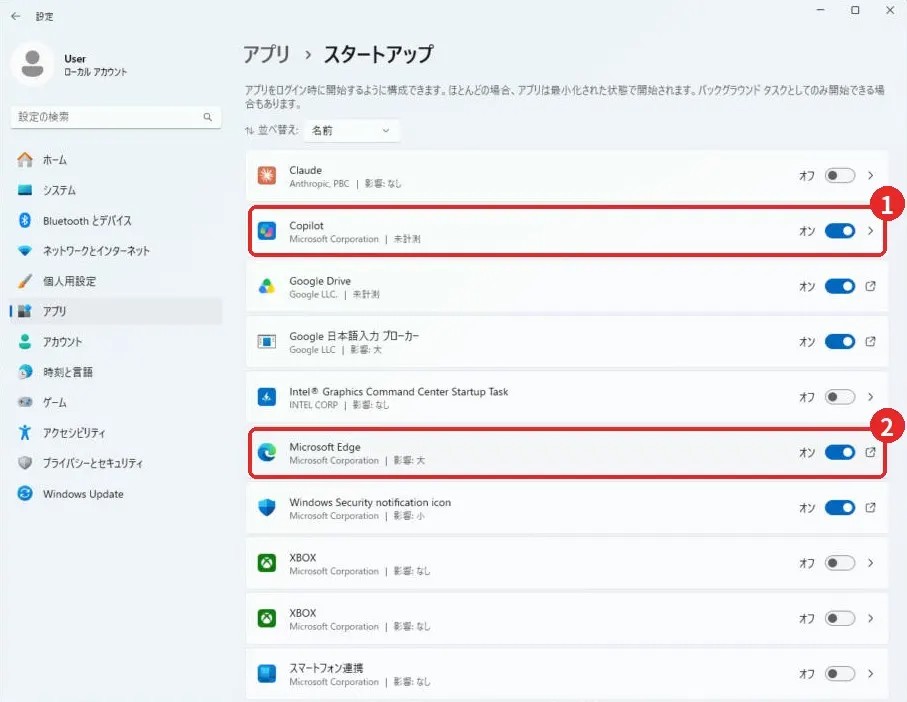Go to アプリ breadcrumb link
Screen dimensions: 907x702
click(x=266, y=54)
